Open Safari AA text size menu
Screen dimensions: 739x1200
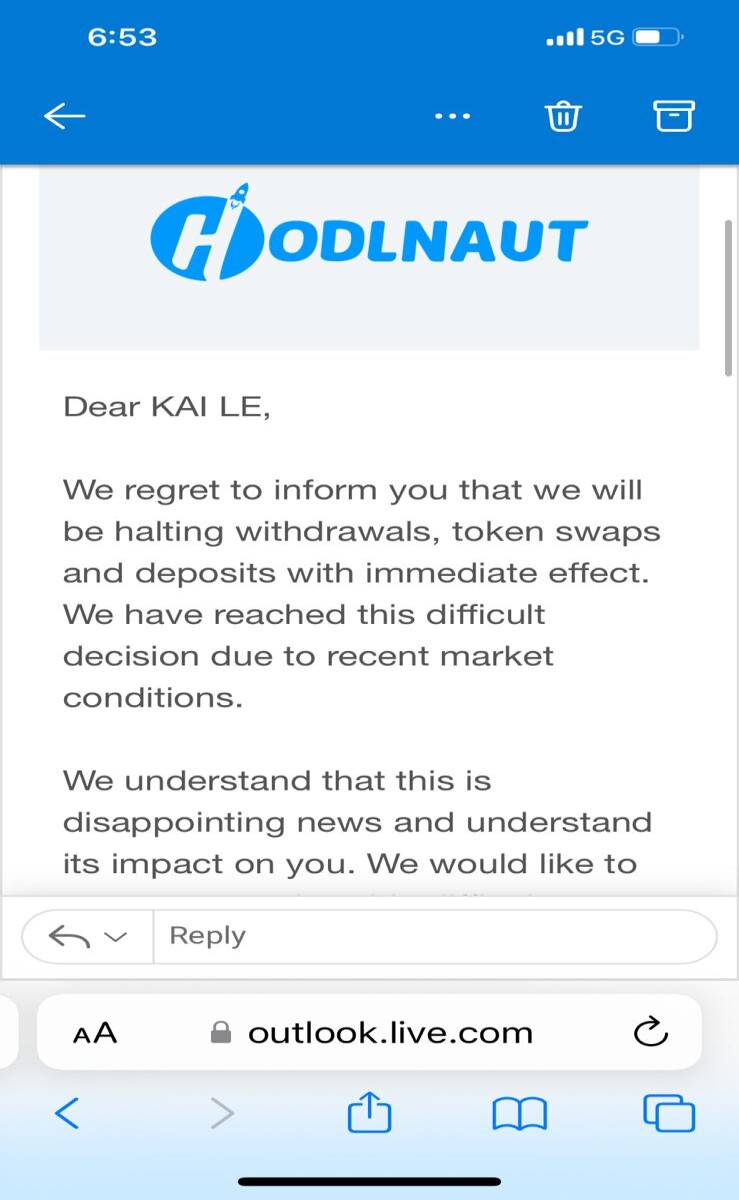[95, 1033]
